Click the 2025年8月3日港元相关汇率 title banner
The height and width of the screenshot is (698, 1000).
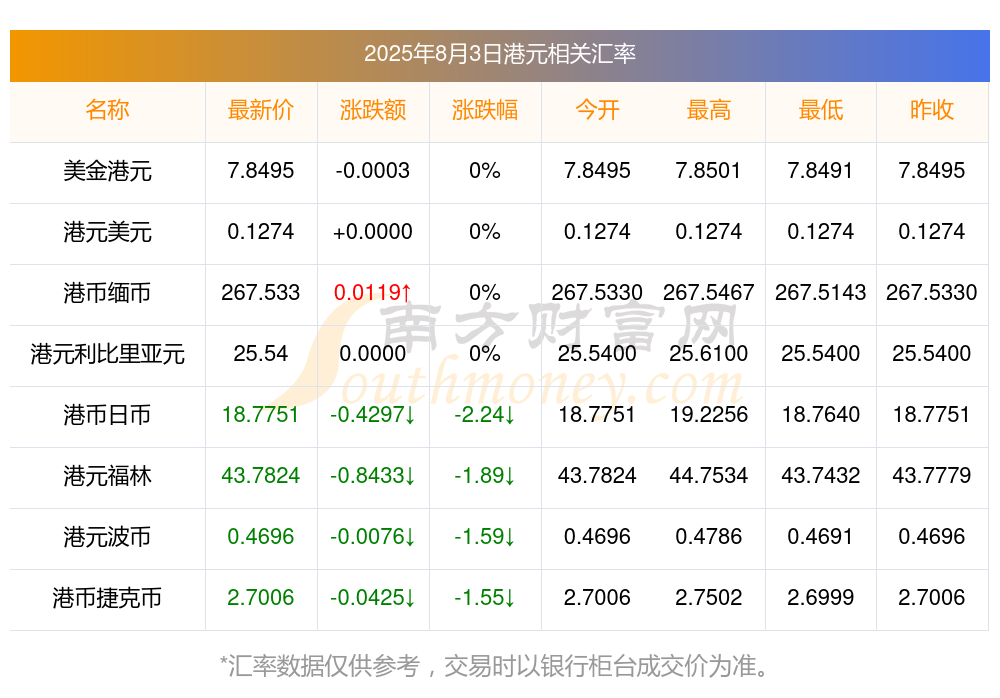click(499, 54)
